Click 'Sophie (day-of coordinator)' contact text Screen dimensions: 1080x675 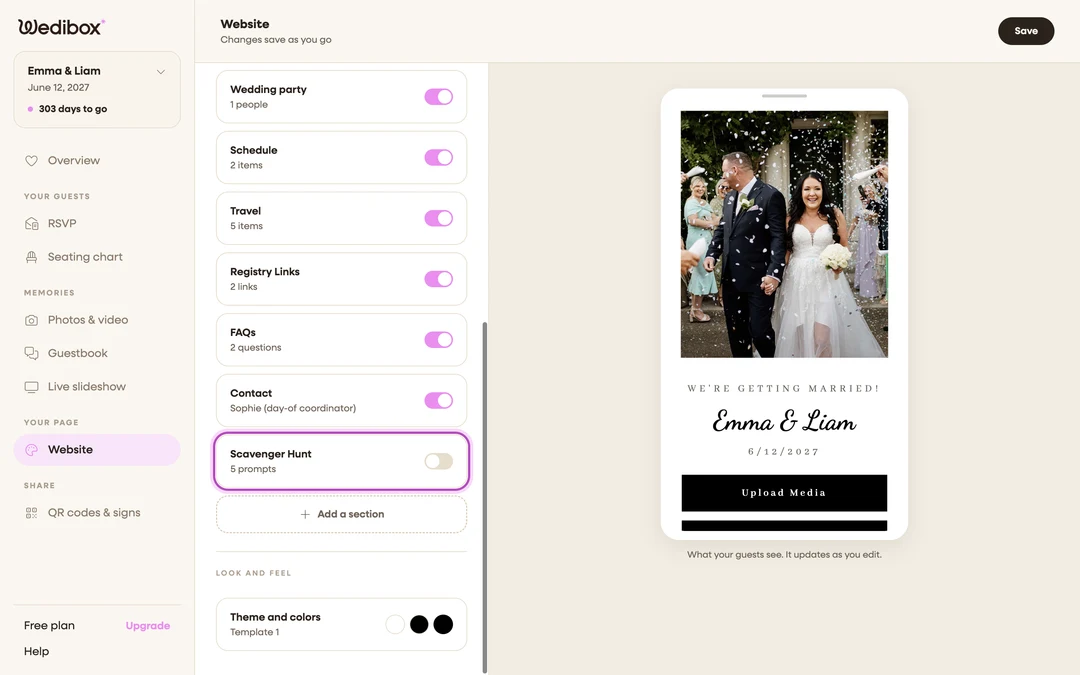pyautogui.click(x=293, y=408)
